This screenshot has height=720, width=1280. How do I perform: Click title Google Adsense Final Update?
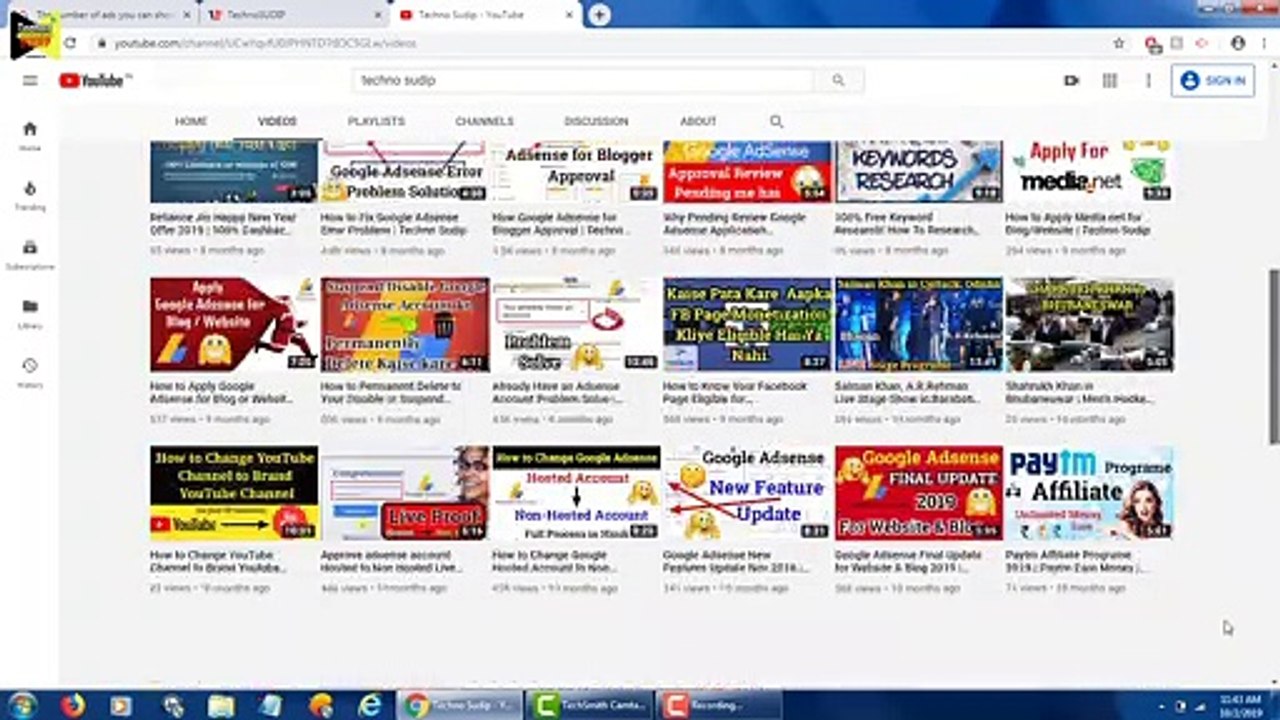[x=908, y=561]
